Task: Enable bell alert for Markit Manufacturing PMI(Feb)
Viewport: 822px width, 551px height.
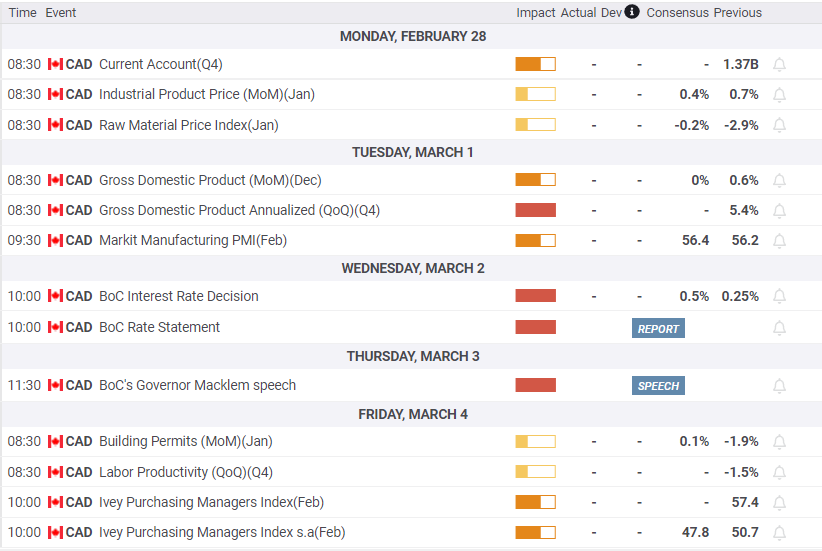Action: 780,241
